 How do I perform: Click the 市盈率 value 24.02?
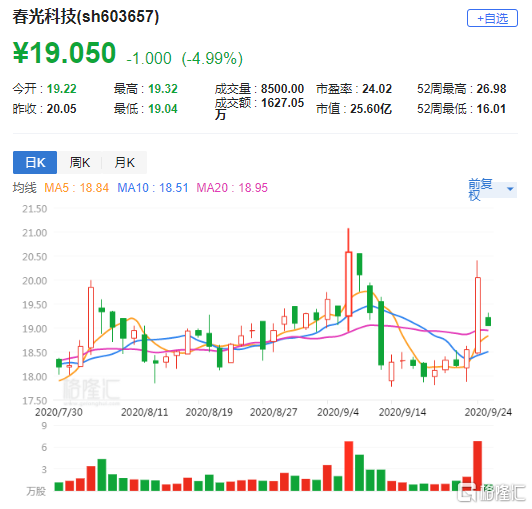coord(377,89)
